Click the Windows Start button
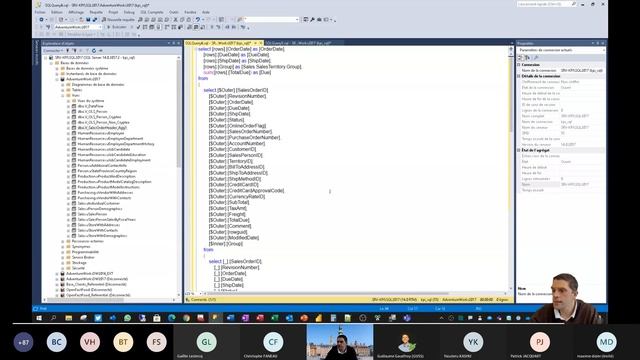 click(x=39, y=318)
